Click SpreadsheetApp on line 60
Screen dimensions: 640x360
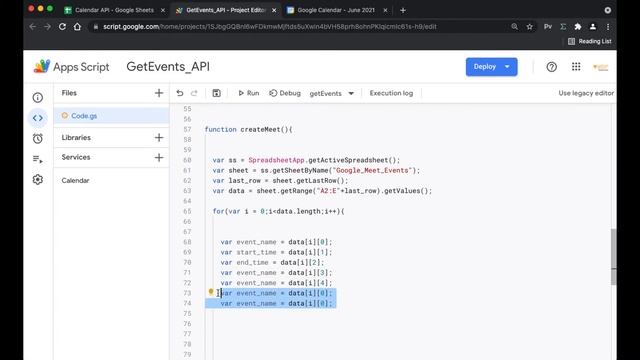point(276,160)
